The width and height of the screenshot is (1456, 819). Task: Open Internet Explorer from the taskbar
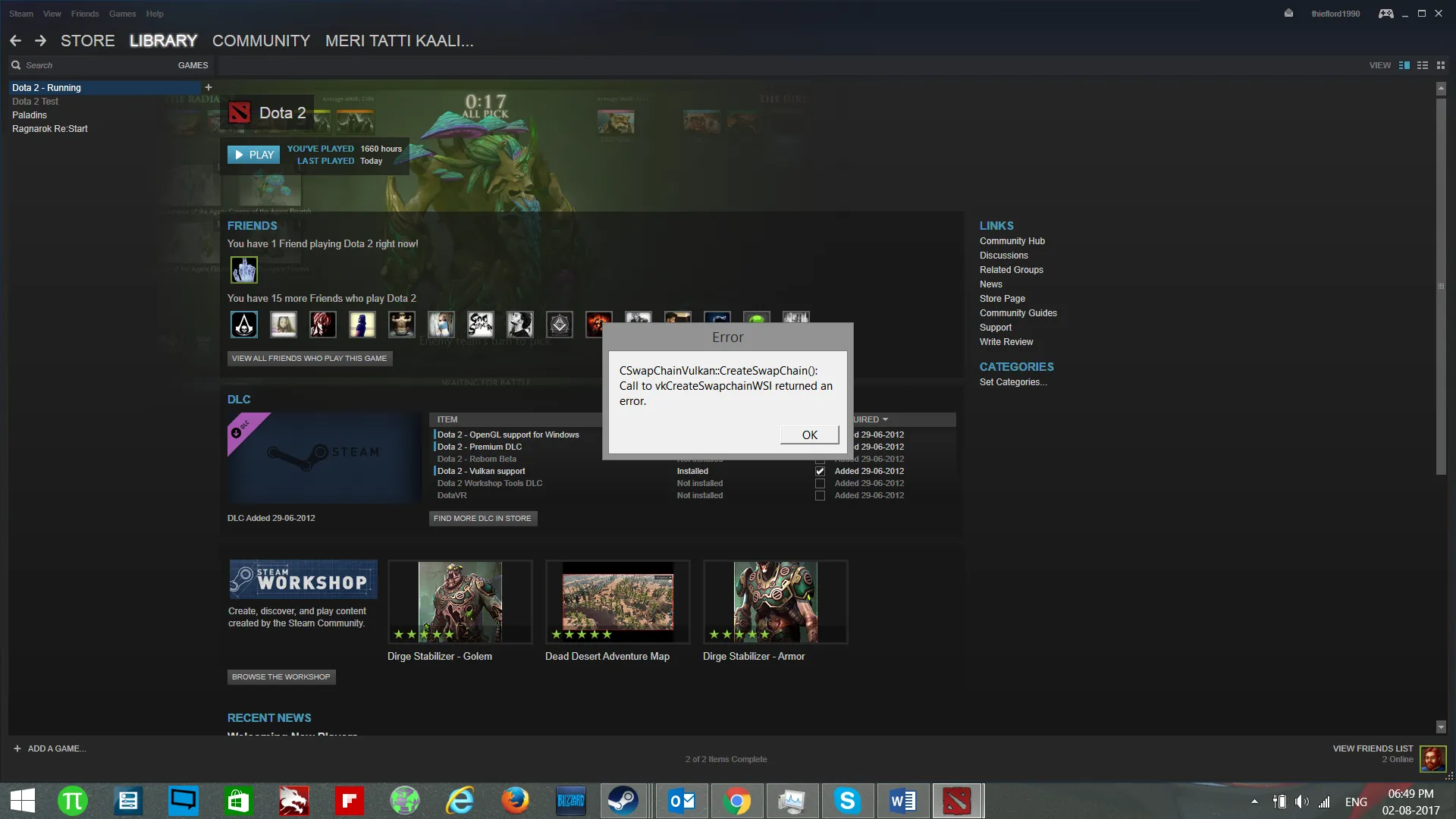tap(460, 801)
